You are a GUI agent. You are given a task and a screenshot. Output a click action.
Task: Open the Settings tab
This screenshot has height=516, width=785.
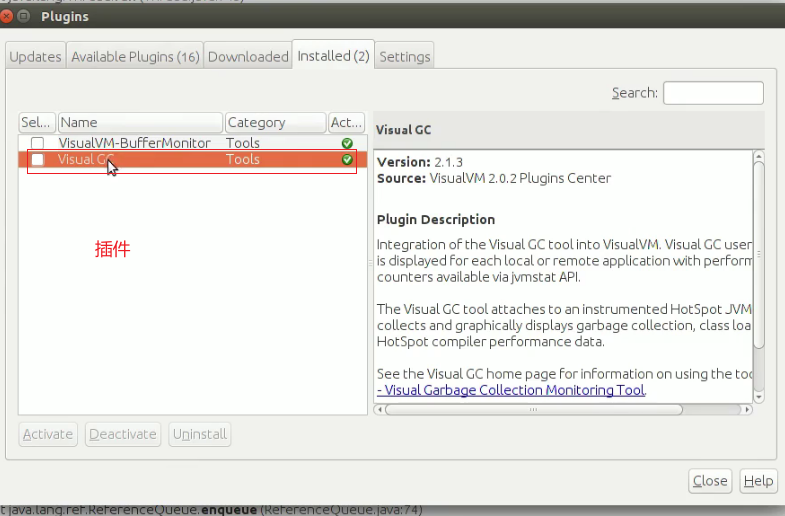tap(405, 57)
